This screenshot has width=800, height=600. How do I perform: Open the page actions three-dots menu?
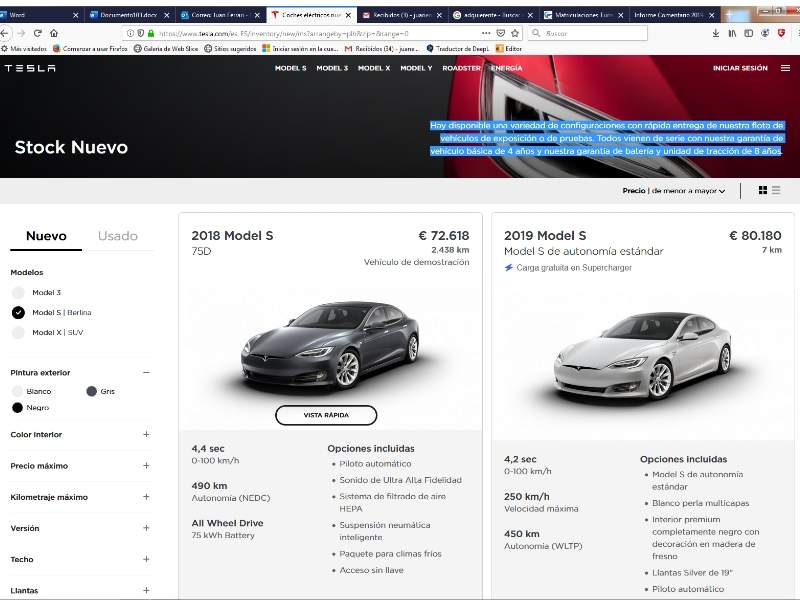(486, 33)
